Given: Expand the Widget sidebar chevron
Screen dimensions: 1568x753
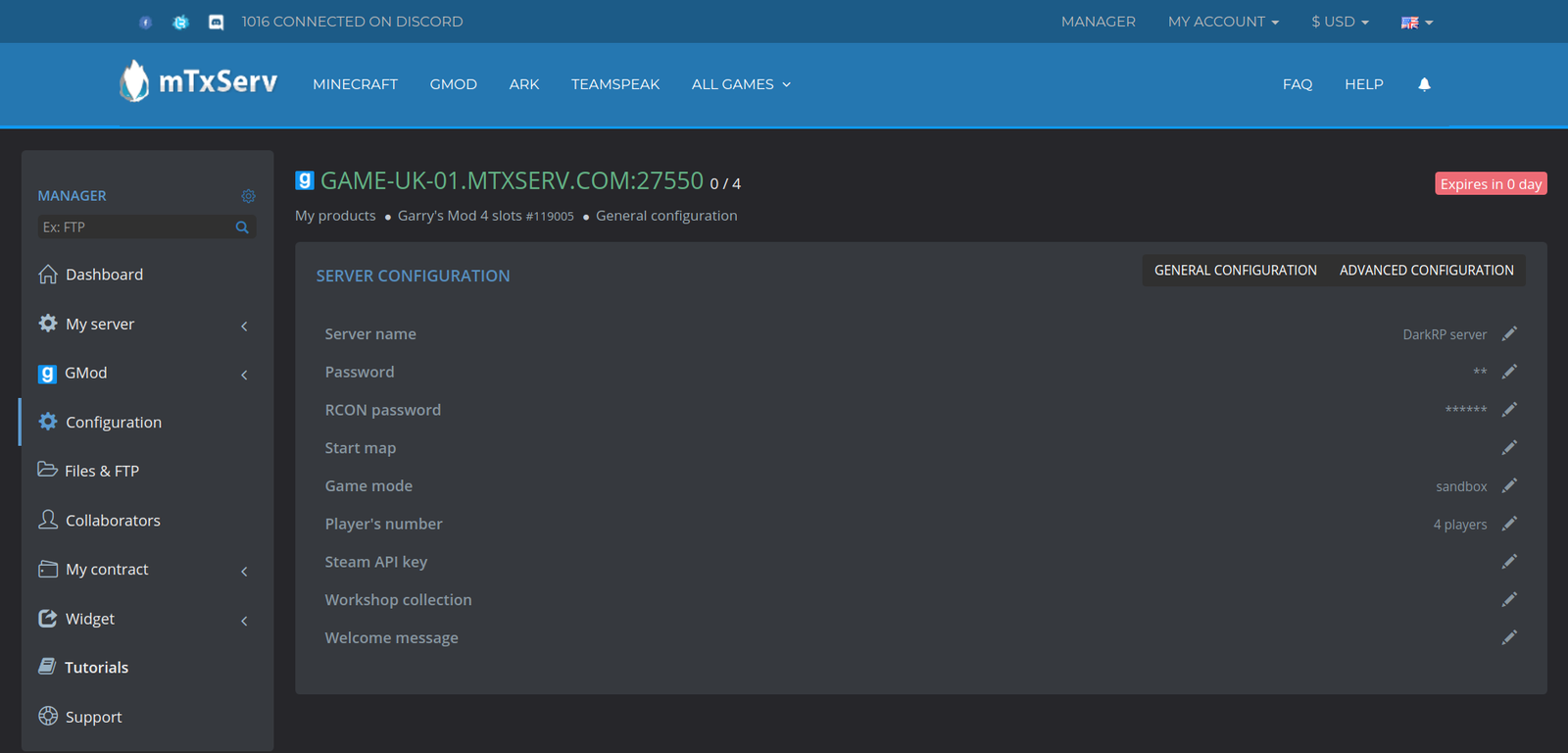Looking at the screenshot, I should pyautogui.click(x=244, y=620).
